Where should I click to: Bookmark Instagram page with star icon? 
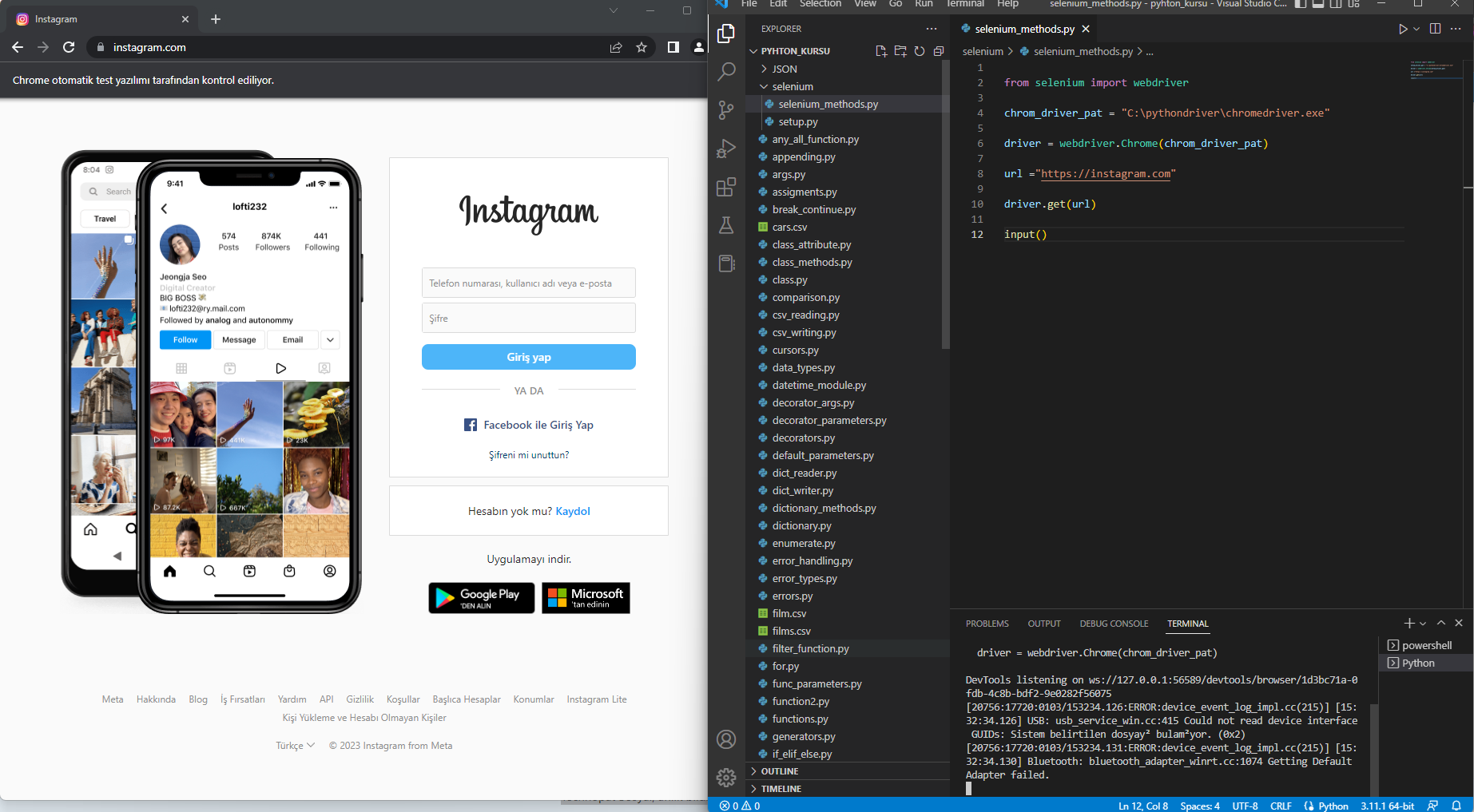pyautogui.click(x=642, y=47)
